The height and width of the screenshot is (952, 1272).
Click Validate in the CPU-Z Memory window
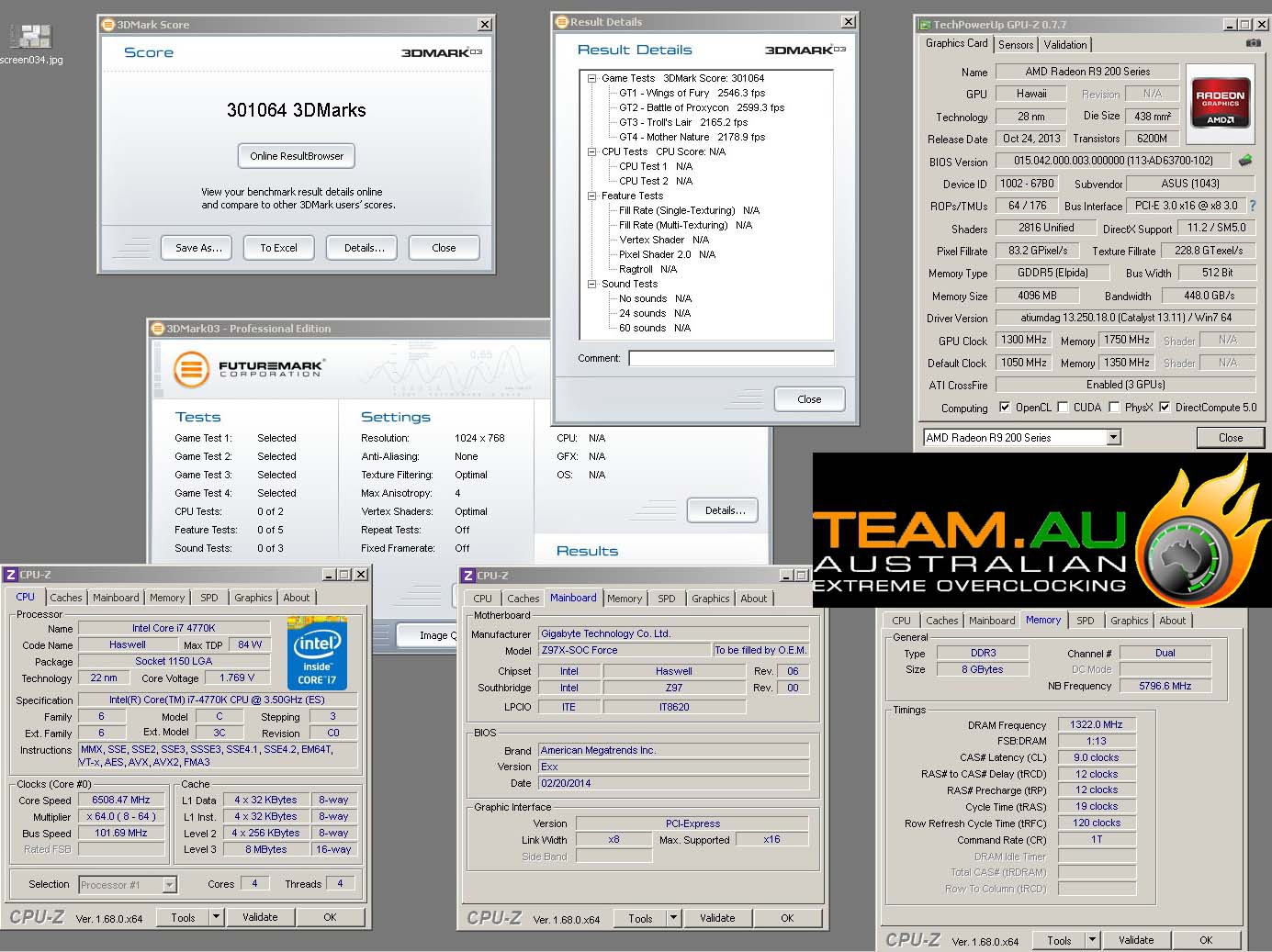(x=1136, y=940)
